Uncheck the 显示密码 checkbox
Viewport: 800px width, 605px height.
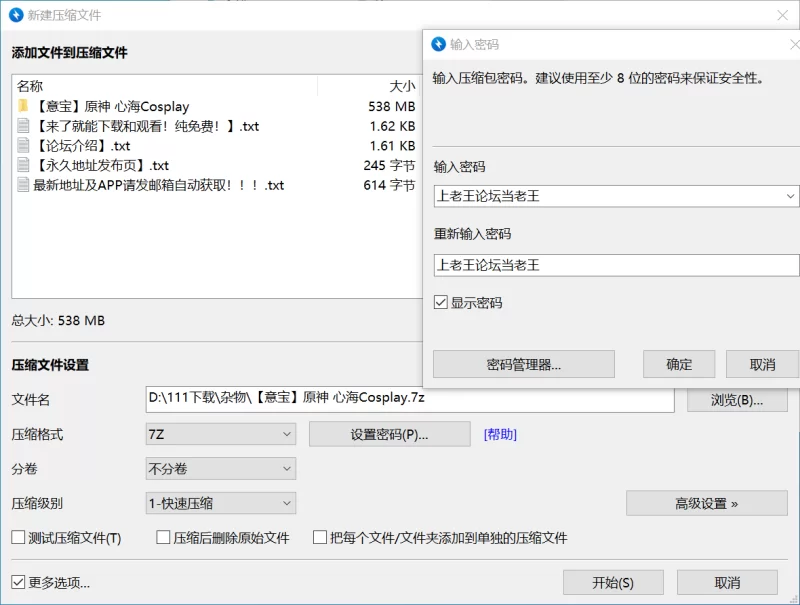point(441,303)
